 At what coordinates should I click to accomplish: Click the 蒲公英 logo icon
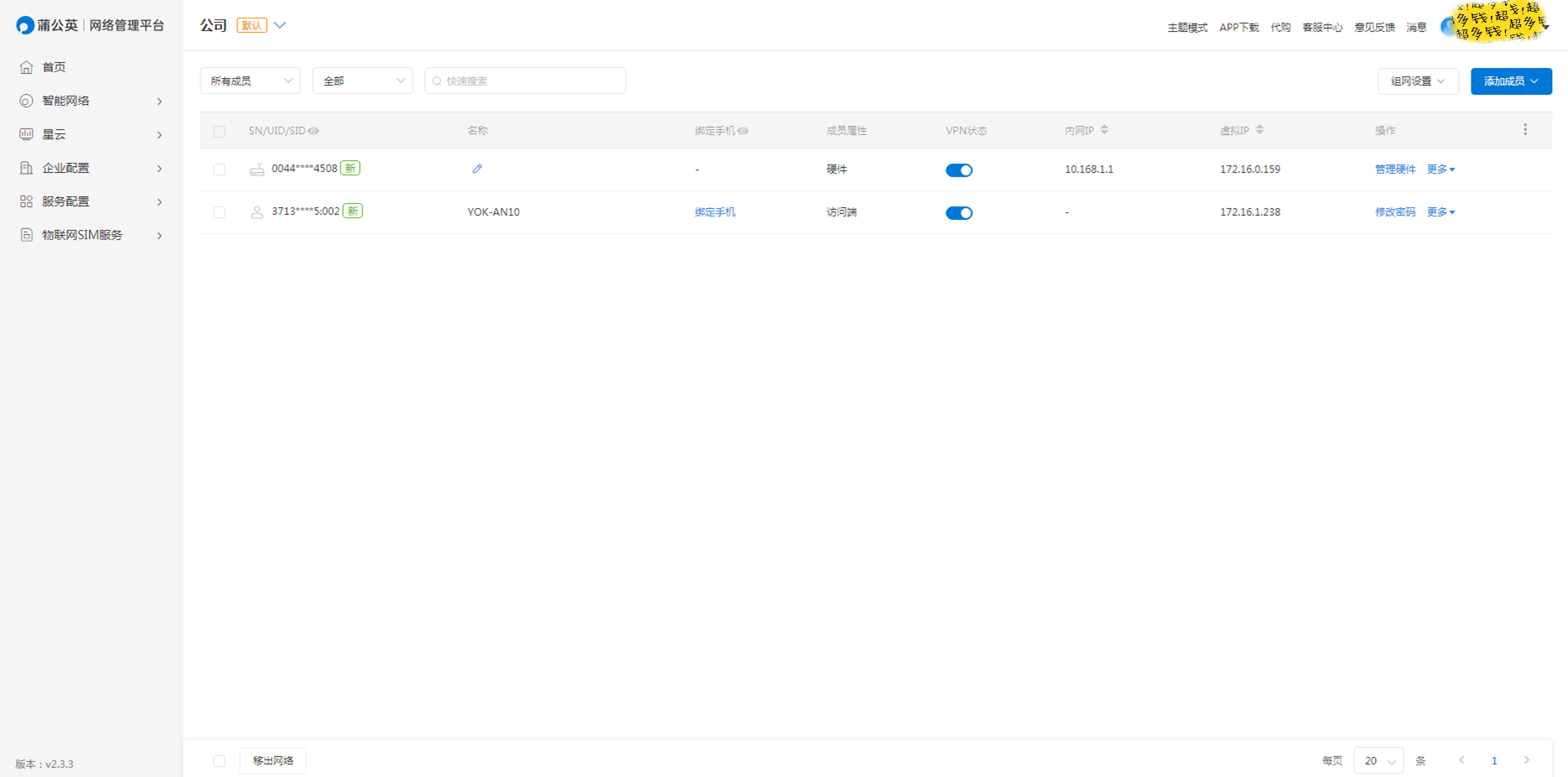tap(25, 26)
